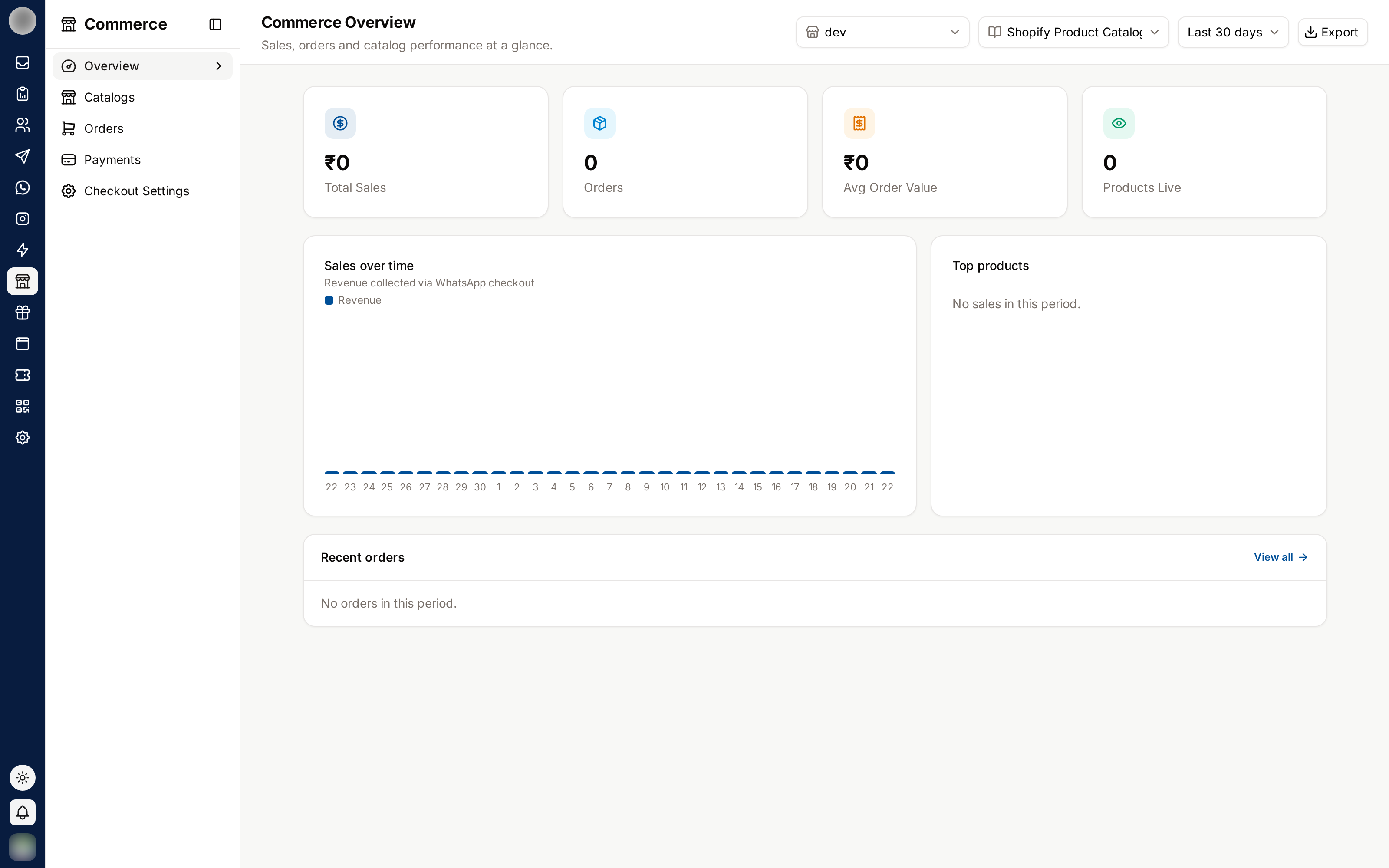Expand the chevron next to Overview
Screen dimensions: 1389x868
(219, 66)
